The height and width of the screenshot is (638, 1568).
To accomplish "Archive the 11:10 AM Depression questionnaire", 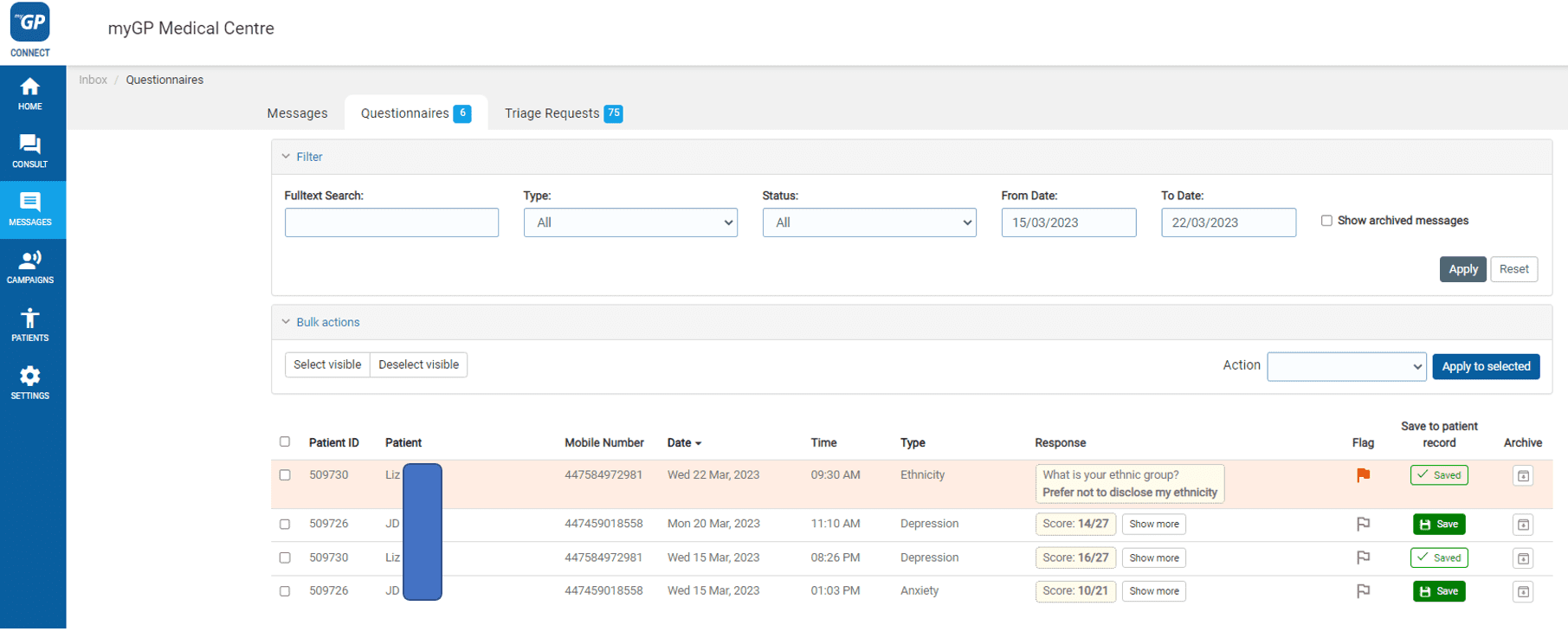I will coord(1523,525).
